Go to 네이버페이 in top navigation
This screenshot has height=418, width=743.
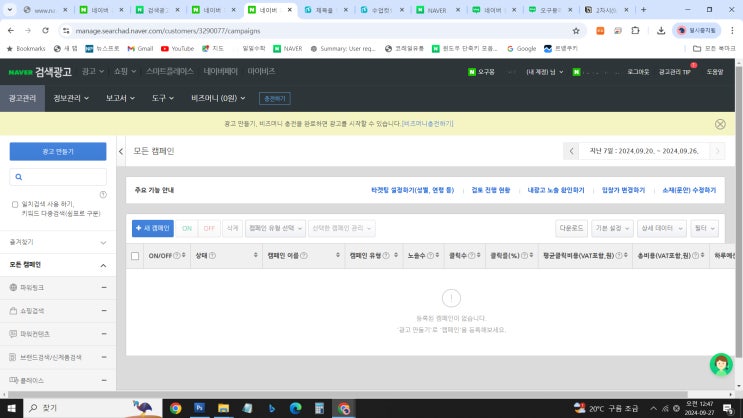tap(220, 71)
